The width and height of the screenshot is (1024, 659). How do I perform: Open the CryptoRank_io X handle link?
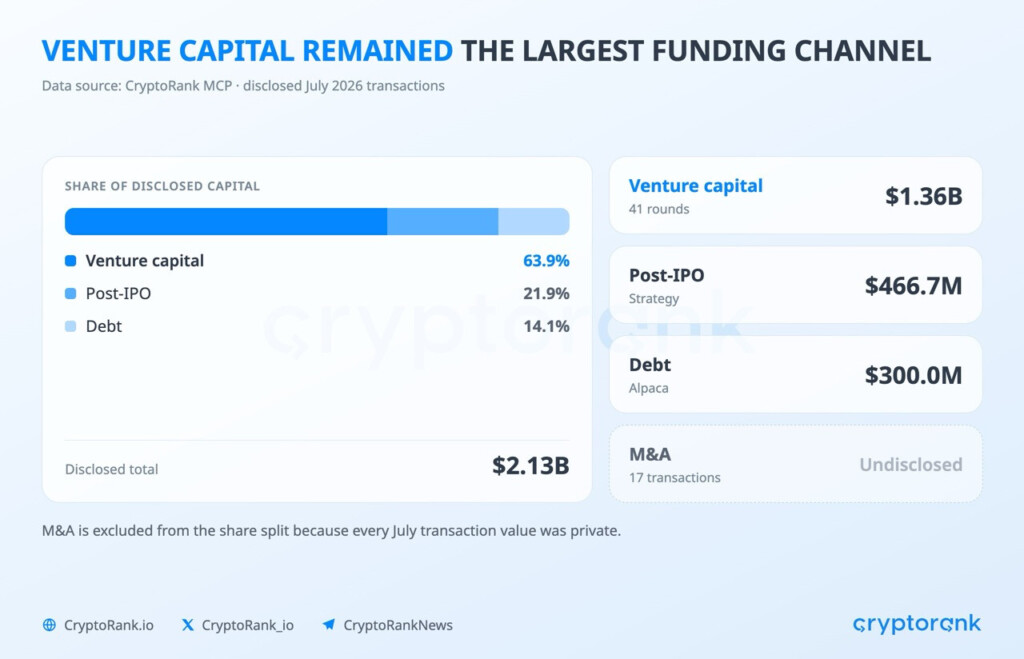tap(248, 625)
